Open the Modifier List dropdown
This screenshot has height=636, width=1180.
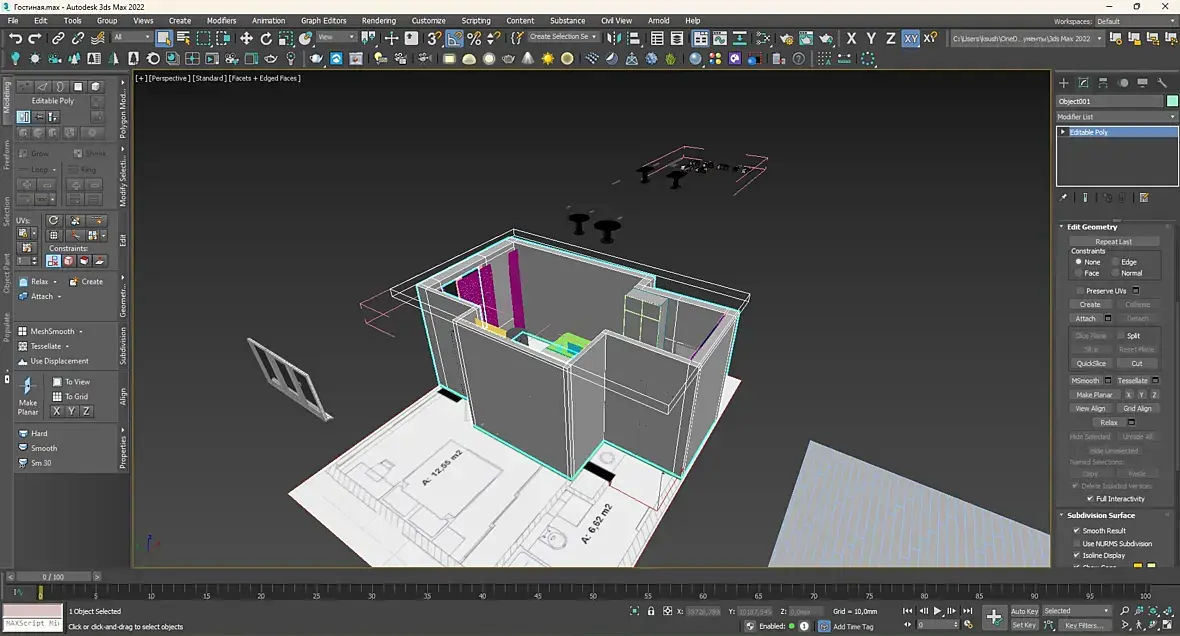click(1116, 117)
